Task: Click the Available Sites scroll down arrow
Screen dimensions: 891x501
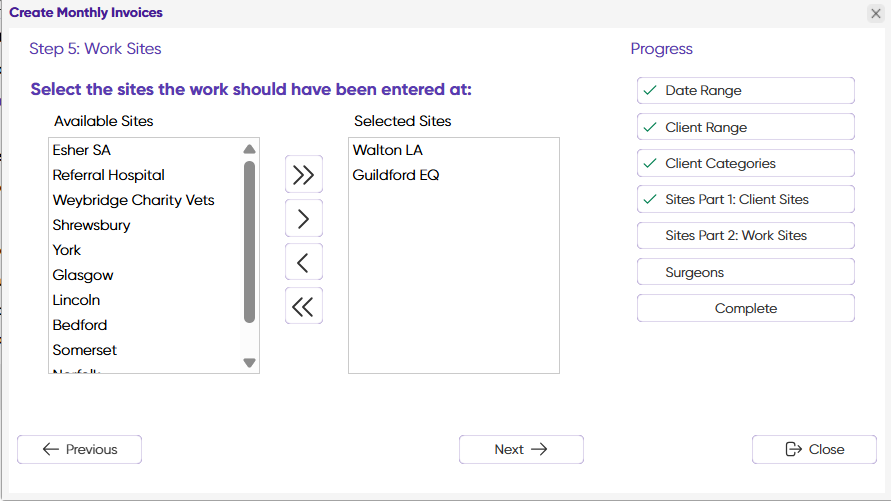Action: point(249,362)
